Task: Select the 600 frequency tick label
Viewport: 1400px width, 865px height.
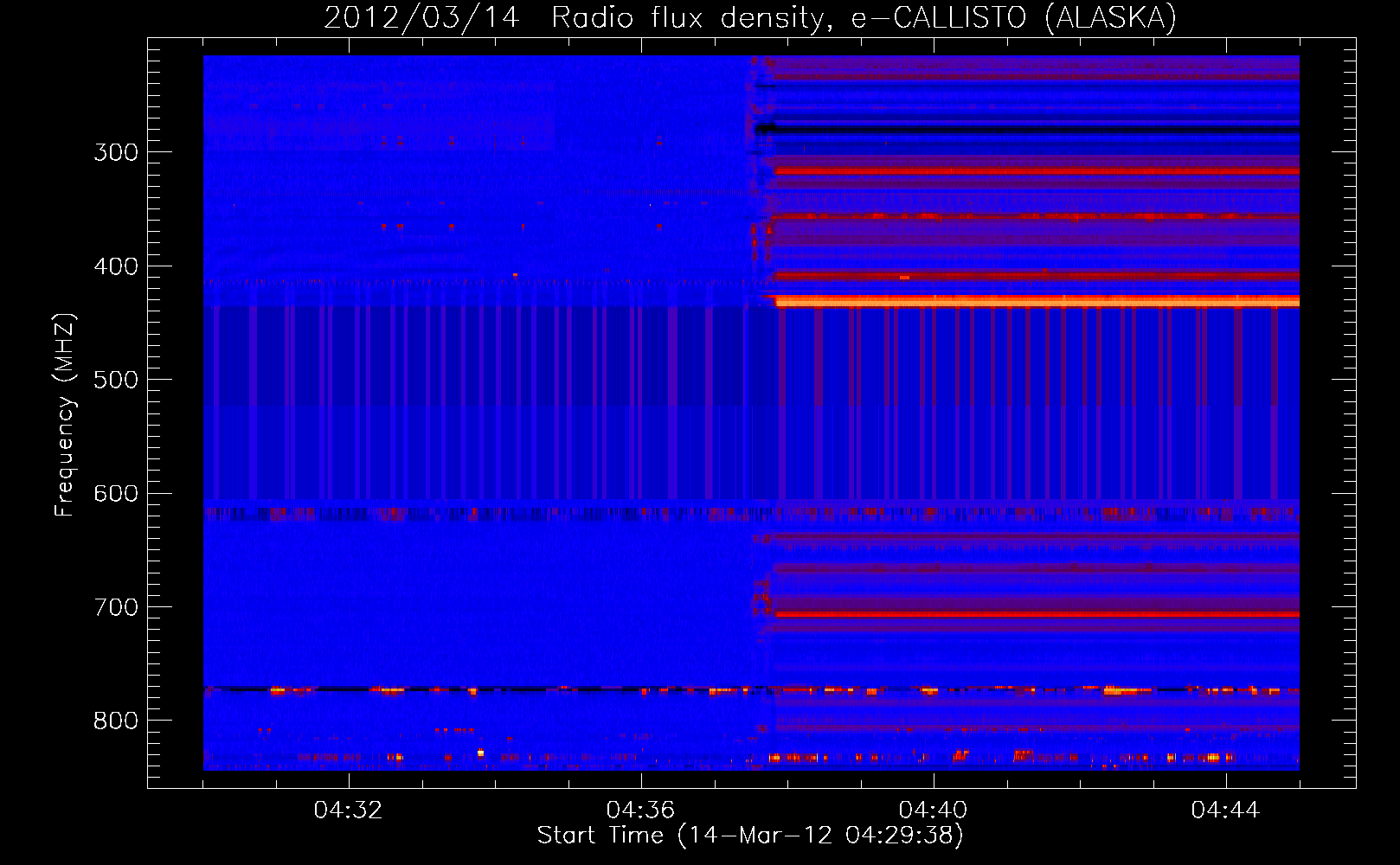Action: coord(116,494)
